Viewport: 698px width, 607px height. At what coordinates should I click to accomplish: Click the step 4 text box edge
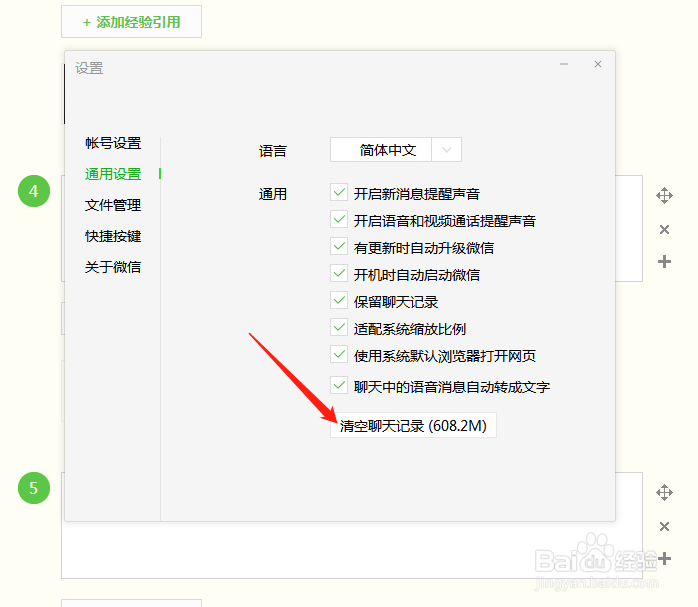click(x=629, y=228)
